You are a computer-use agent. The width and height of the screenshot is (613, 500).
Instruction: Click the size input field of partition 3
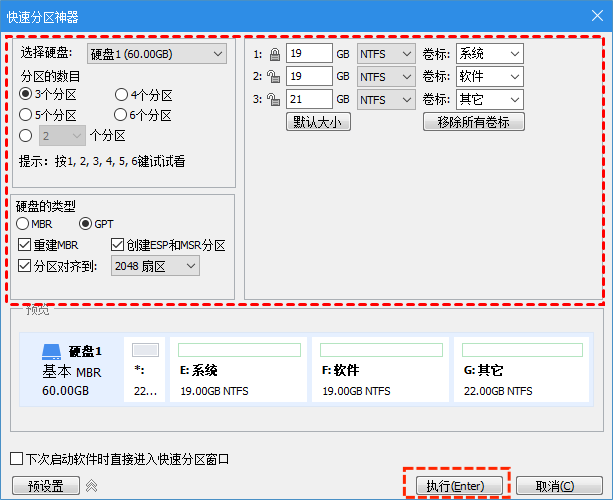308,99
